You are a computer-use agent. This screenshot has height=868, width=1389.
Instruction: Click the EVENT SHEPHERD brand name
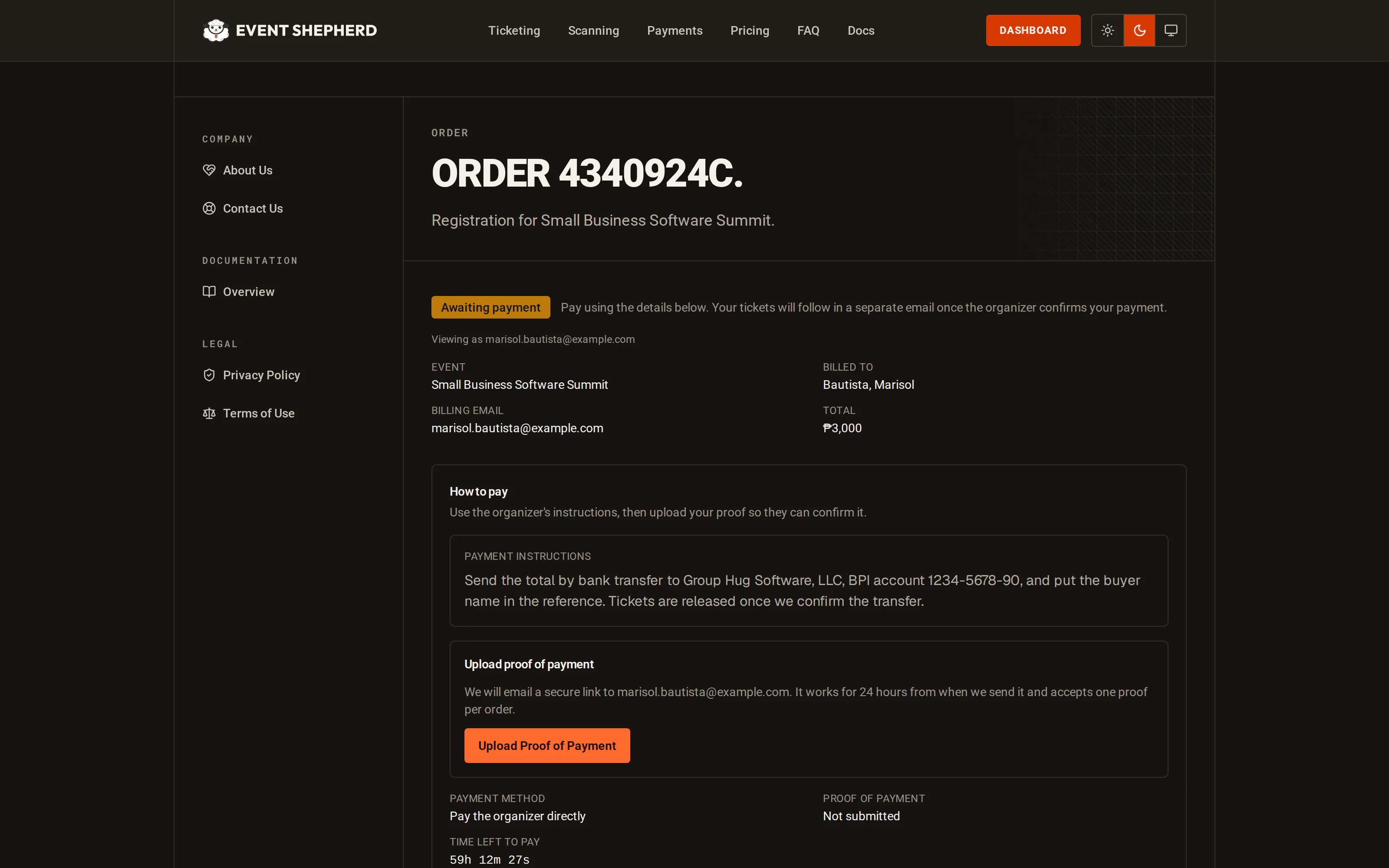tap(306, 30)
